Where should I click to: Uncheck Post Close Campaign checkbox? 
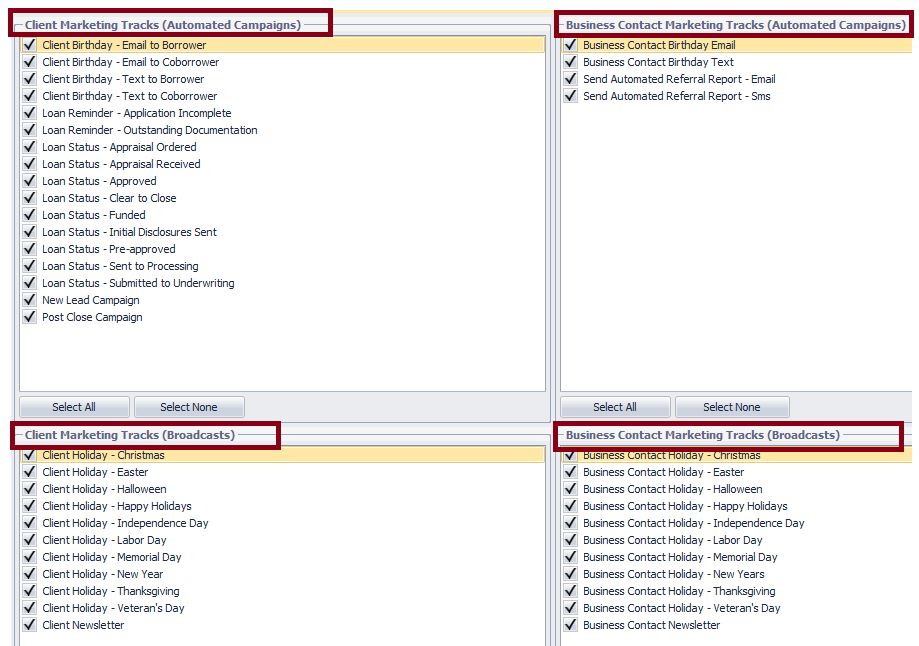click(x=29, y=317)
